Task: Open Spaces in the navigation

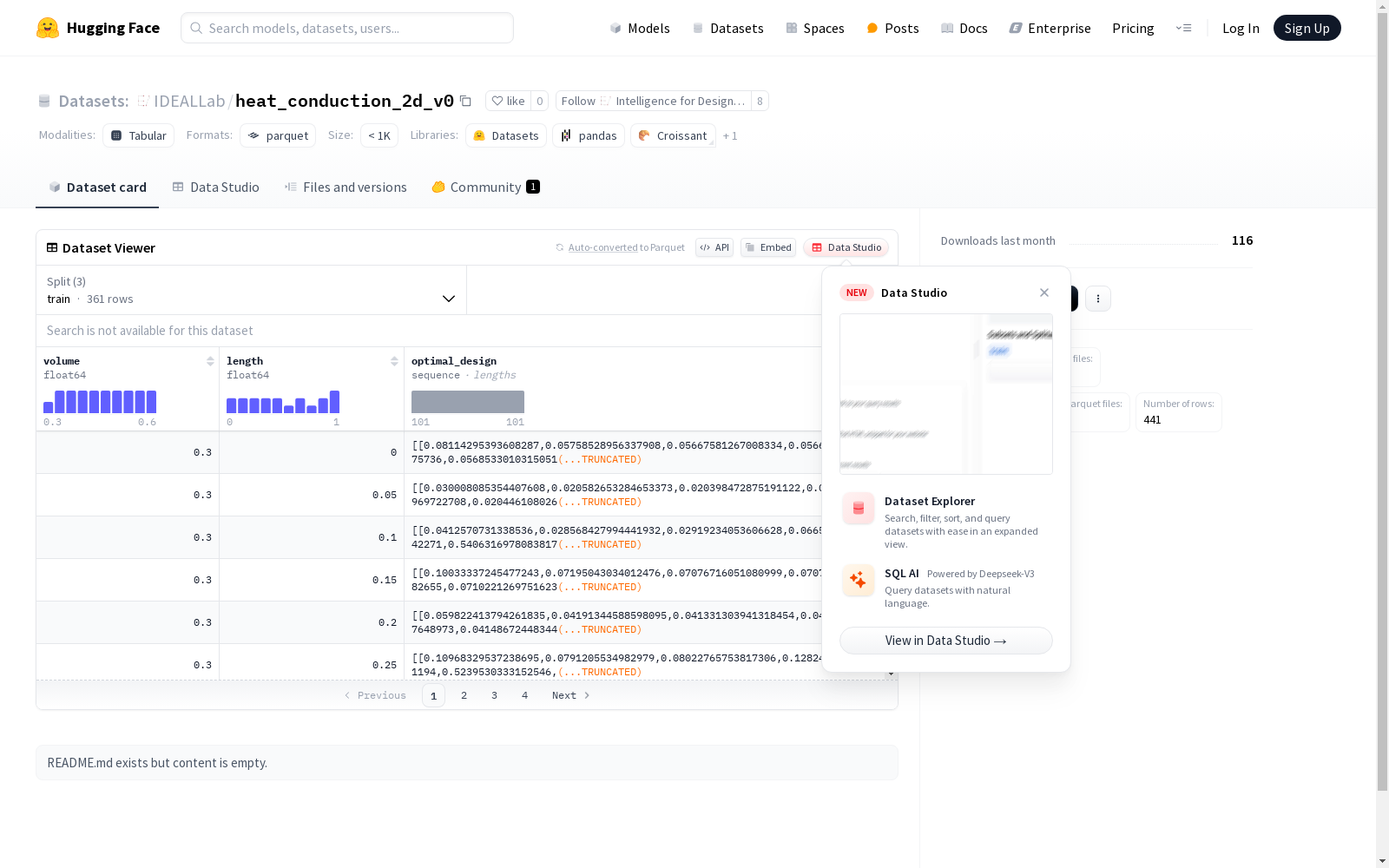Action: point(815,28)
